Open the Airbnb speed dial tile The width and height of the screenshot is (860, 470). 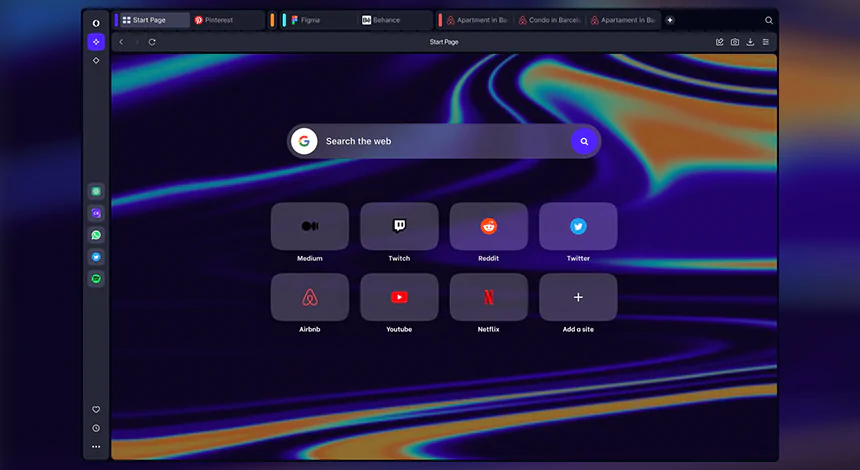310,297
